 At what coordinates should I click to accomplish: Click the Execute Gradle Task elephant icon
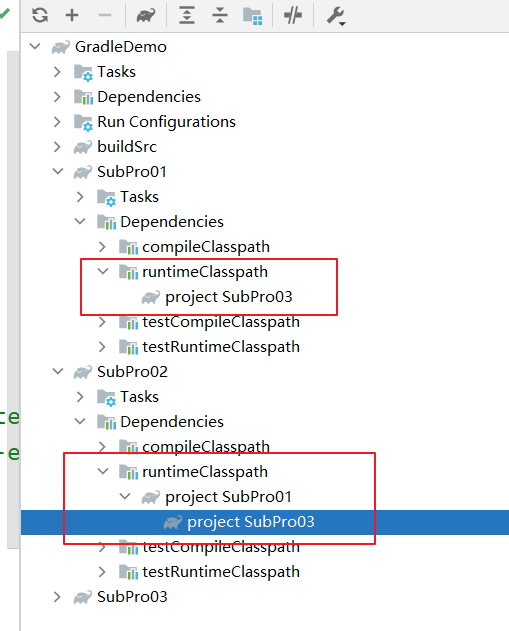point(145,15)
